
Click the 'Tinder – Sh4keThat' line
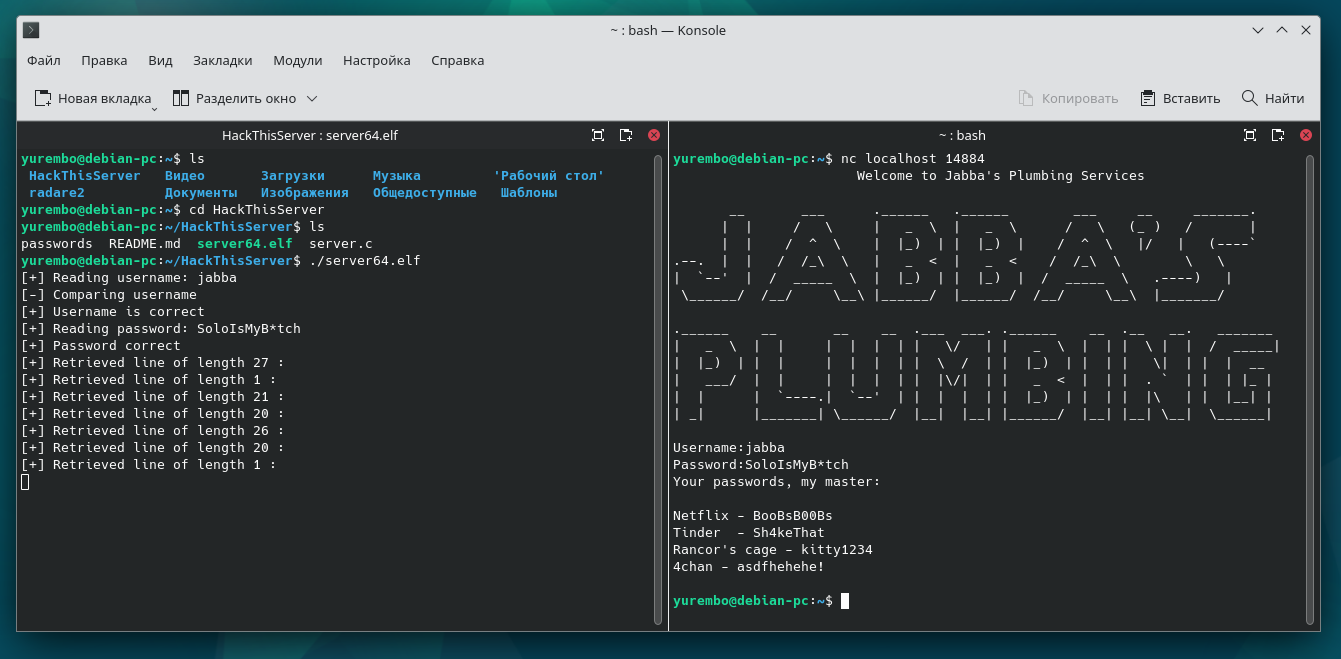point(749,533)
